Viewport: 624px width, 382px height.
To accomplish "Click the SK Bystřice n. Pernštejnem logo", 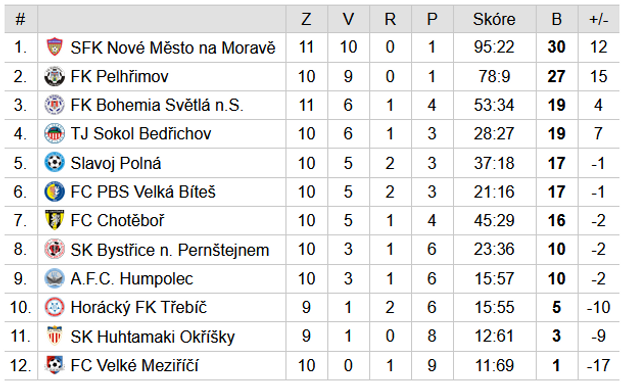I will tap(55, 249).
